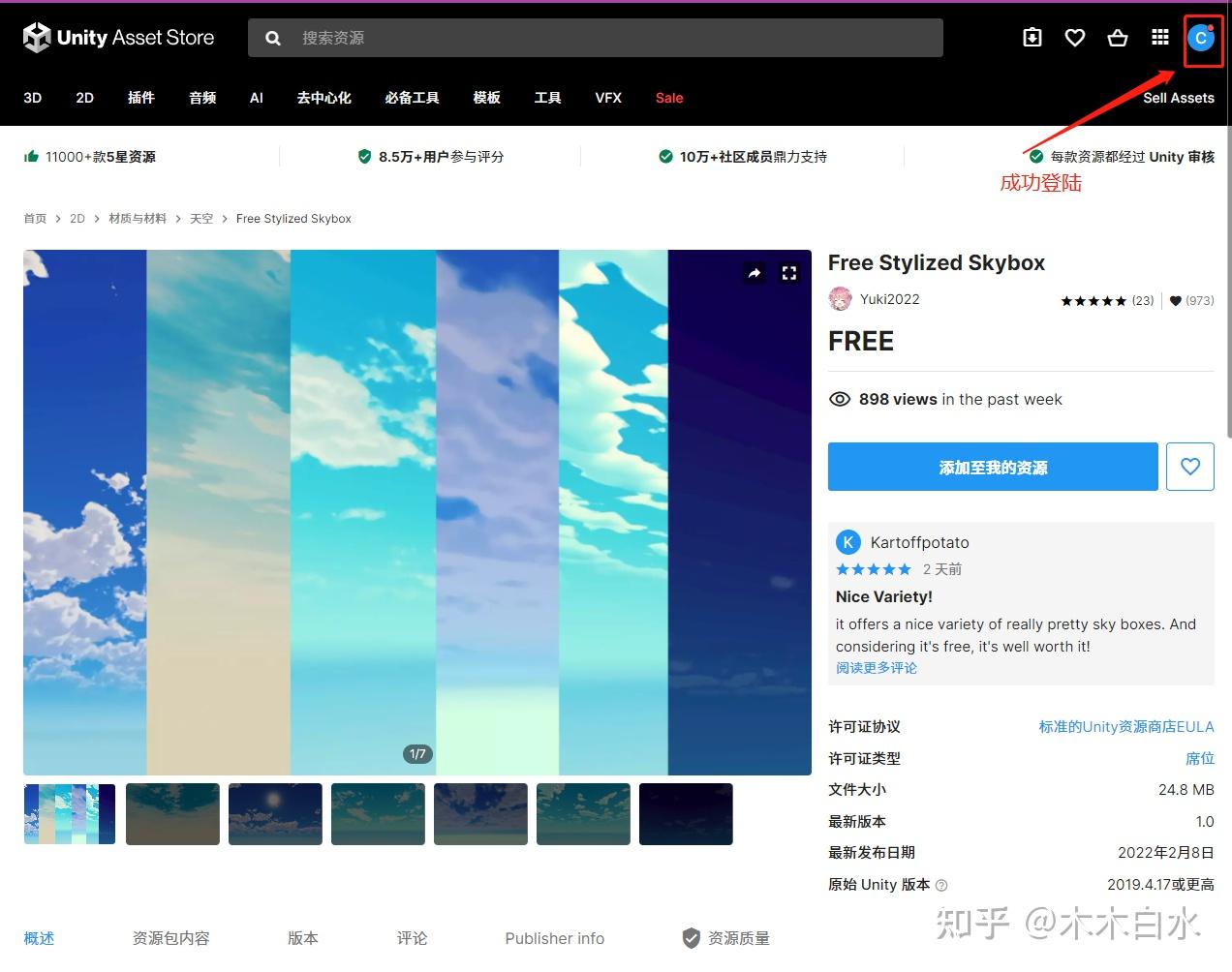This screenshot has height=972, width=1232.
Task: Toggle the 973 likes heart for this asset
Action: 1175,300
